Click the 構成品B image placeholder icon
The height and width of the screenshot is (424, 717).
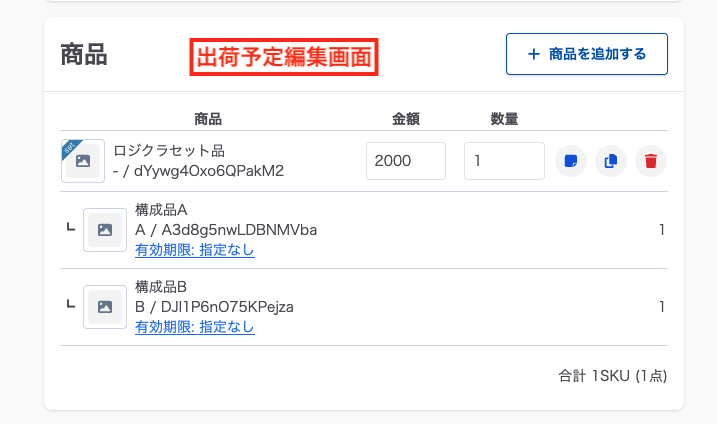[x=105, y=307]
